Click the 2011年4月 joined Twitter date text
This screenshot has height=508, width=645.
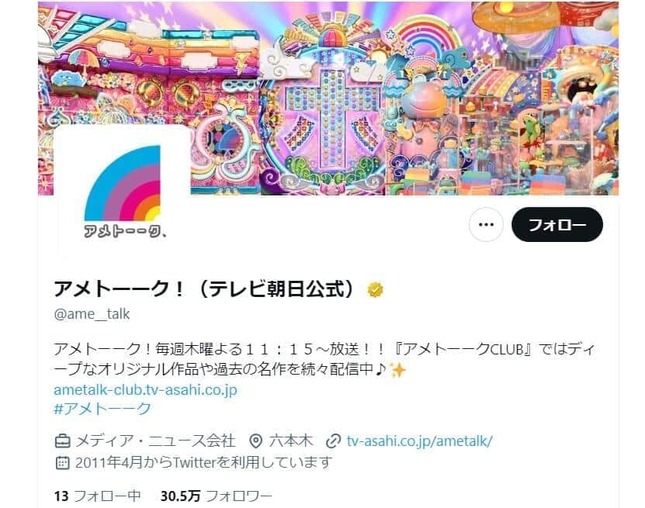[x=109, y=463]
